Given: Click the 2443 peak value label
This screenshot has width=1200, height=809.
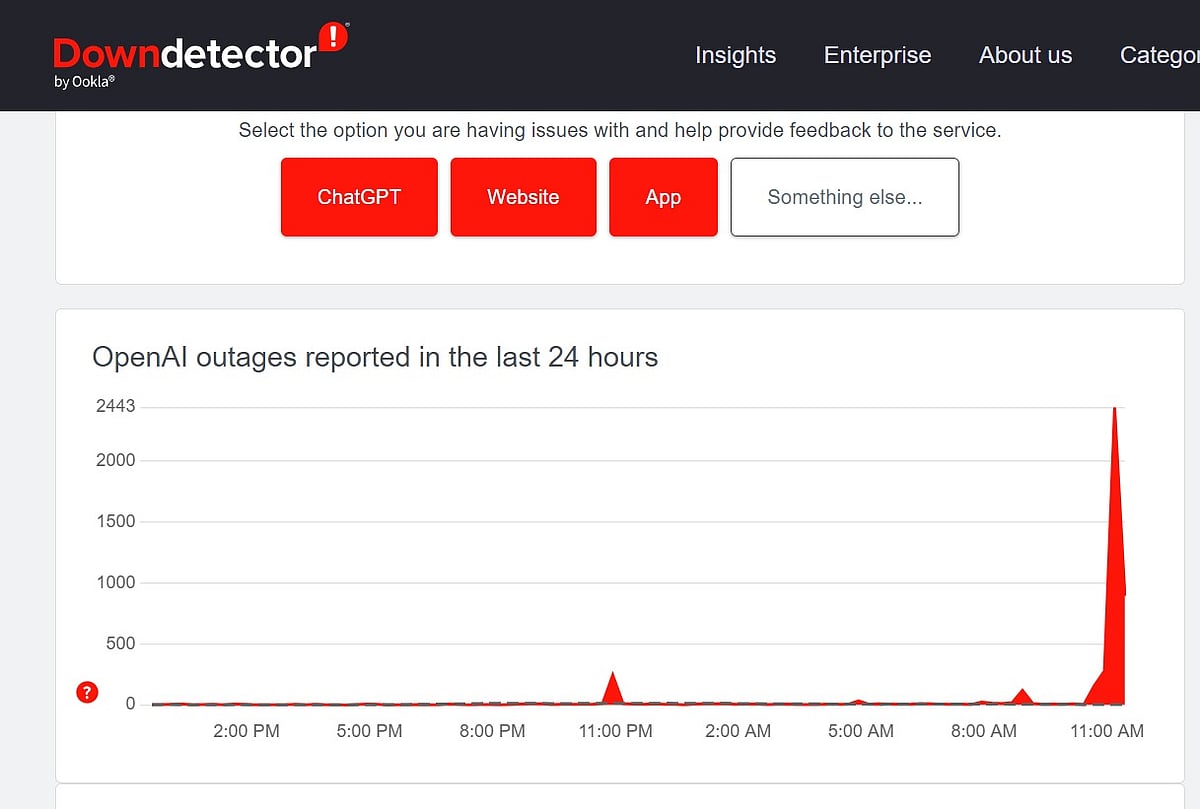Looking at the screenshot, I should [115, 407].
